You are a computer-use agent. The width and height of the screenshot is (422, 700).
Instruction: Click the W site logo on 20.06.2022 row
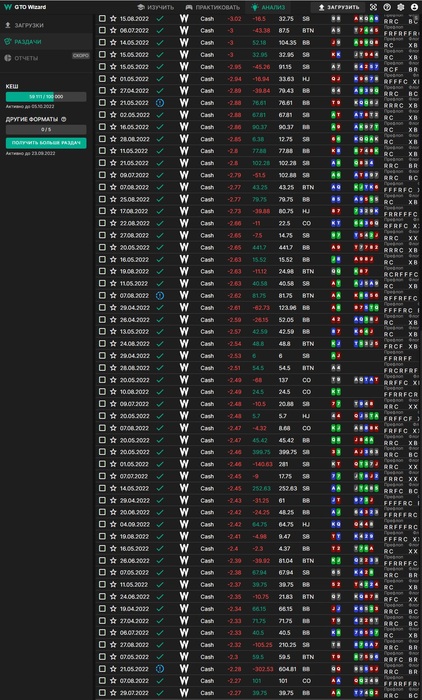pos(184,512)
